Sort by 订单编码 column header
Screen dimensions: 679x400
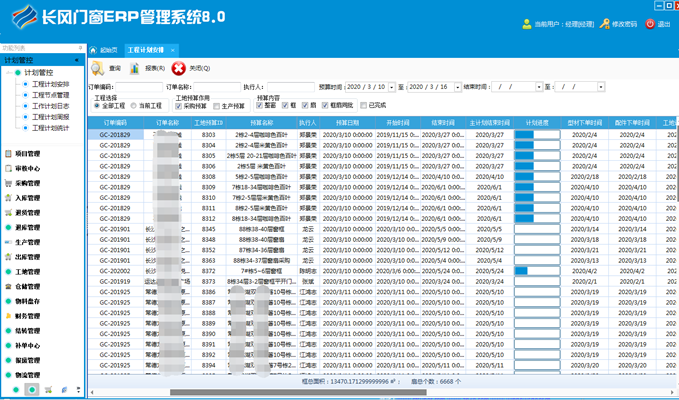pyautogui.click(x=116, y=123)
